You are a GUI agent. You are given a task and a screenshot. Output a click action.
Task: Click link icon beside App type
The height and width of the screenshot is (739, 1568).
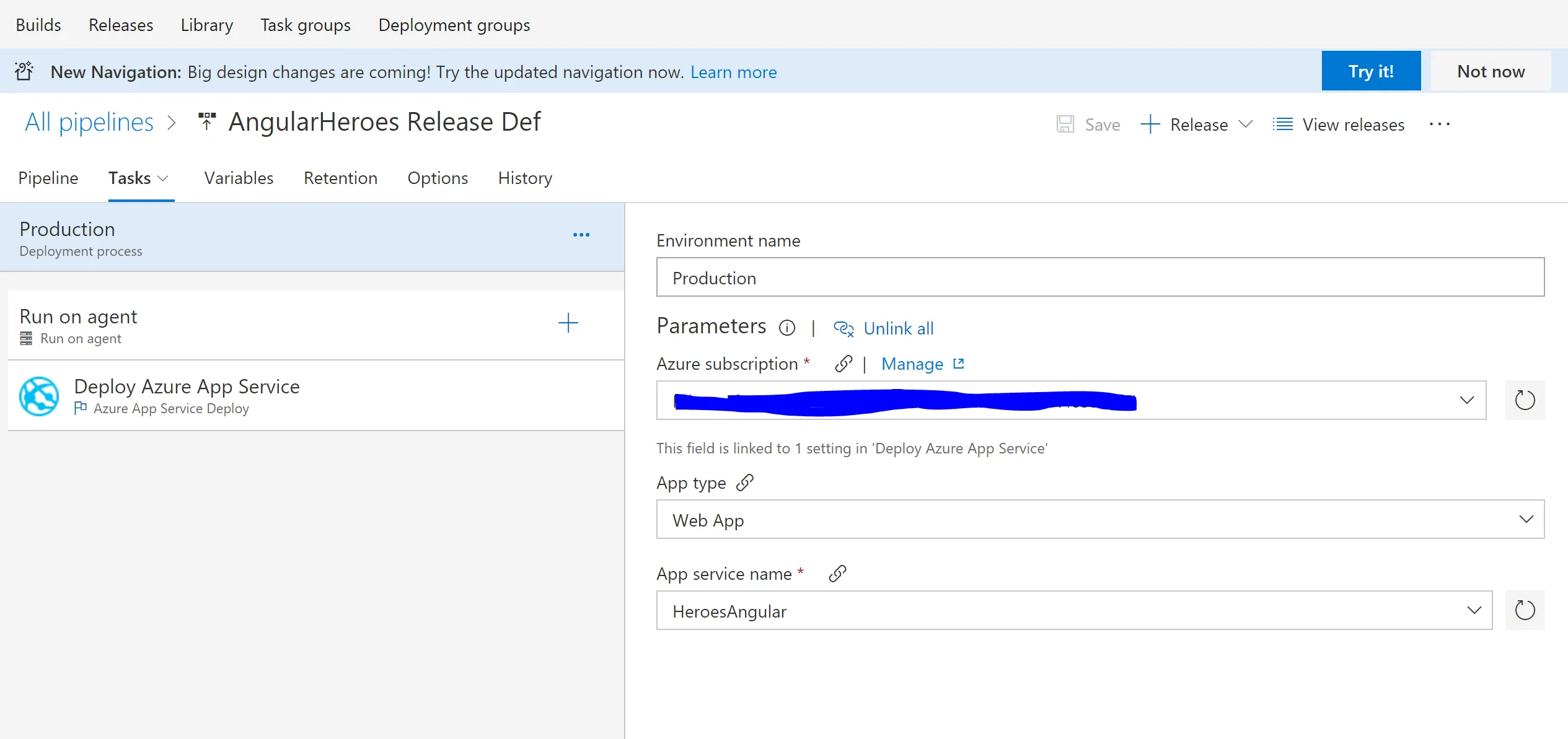point(744,483)
